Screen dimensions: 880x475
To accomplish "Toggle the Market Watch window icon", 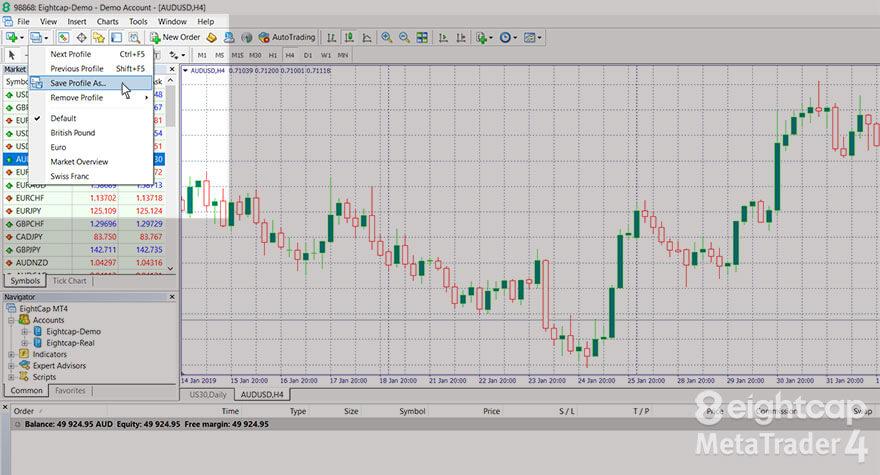I will point(63,38).
